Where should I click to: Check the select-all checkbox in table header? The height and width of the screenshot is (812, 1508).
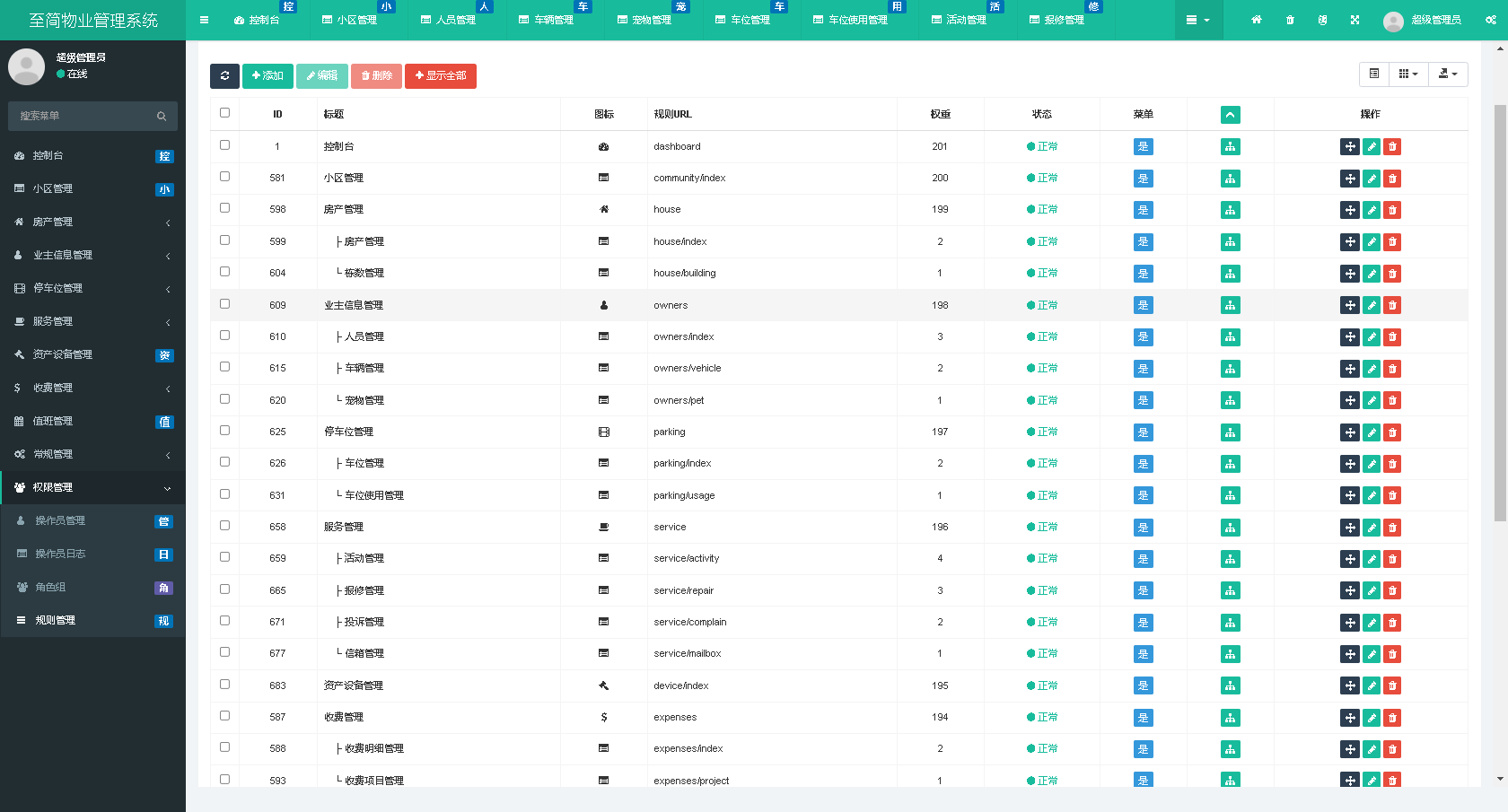[x=224, y=113]
